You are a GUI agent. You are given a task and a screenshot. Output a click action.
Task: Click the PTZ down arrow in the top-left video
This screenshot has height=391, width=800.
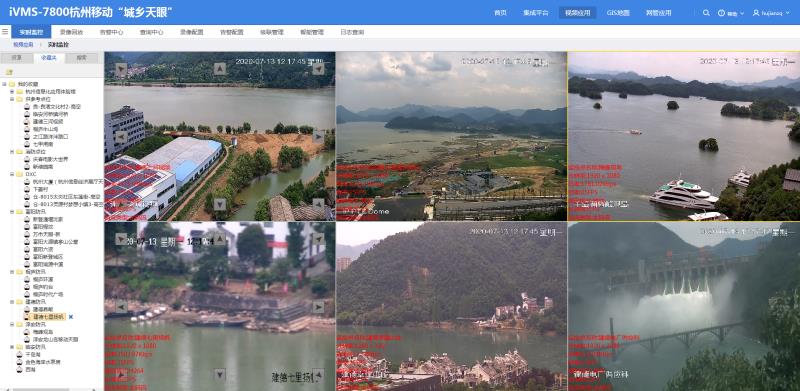(220, 204)
